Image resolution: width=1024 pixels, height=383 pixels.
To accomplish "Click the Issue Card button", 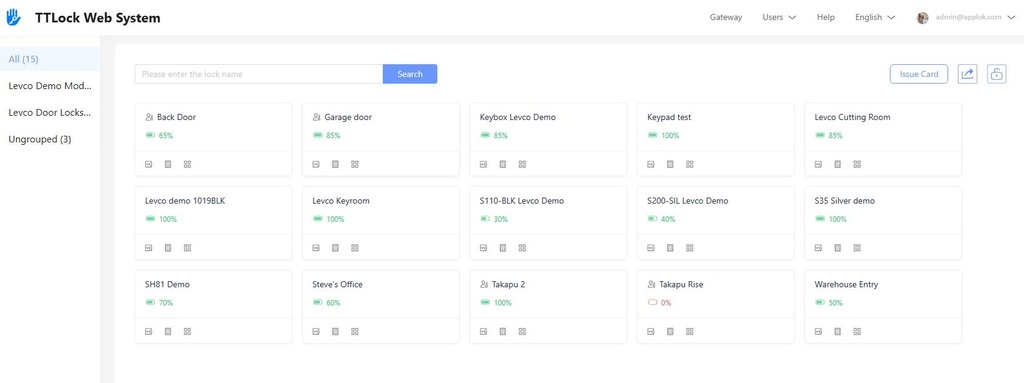I will 919,74.
